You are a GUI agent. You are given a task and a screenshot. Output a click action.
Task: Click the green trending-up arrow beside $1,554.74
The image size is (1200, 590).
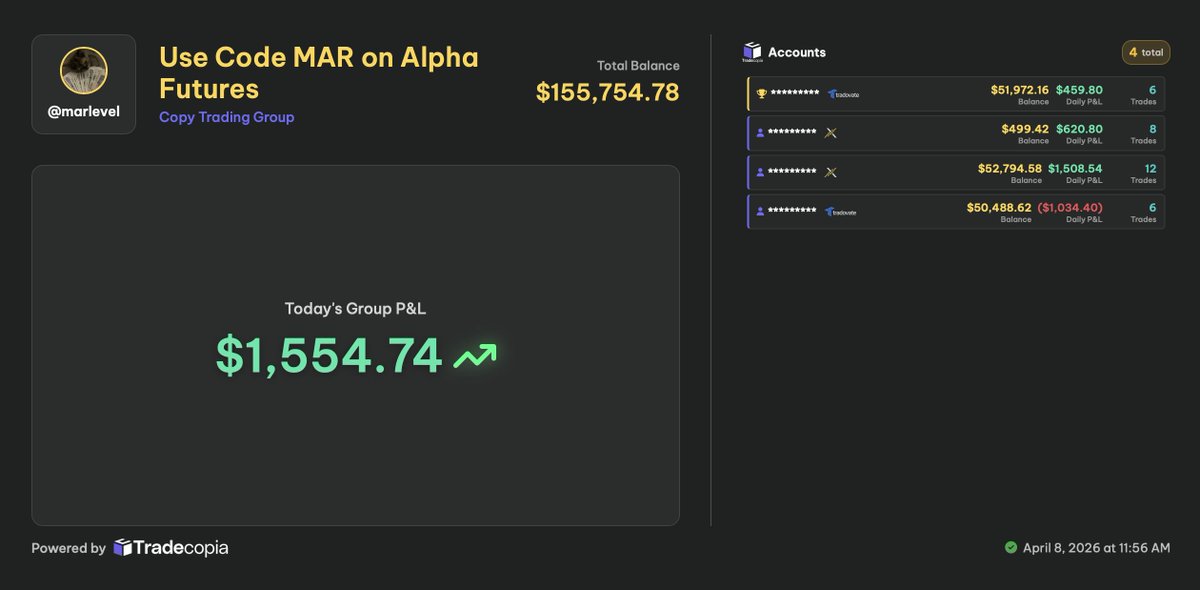click(475, 356)
